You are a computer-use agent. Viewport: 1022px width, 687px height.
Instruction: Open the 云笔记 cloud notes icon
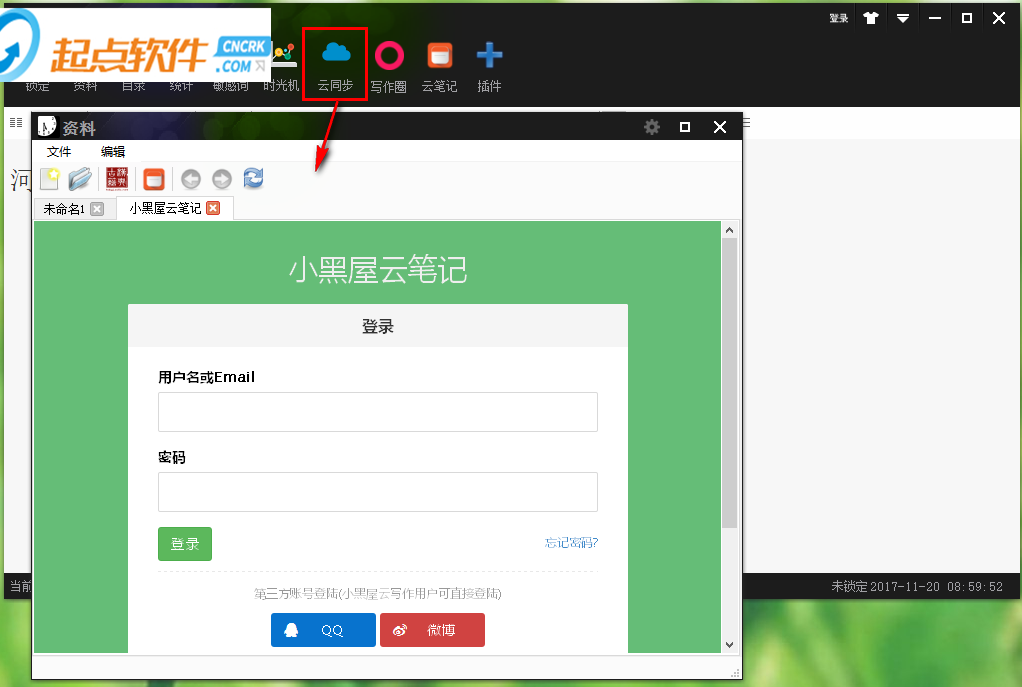coord(439,66)
